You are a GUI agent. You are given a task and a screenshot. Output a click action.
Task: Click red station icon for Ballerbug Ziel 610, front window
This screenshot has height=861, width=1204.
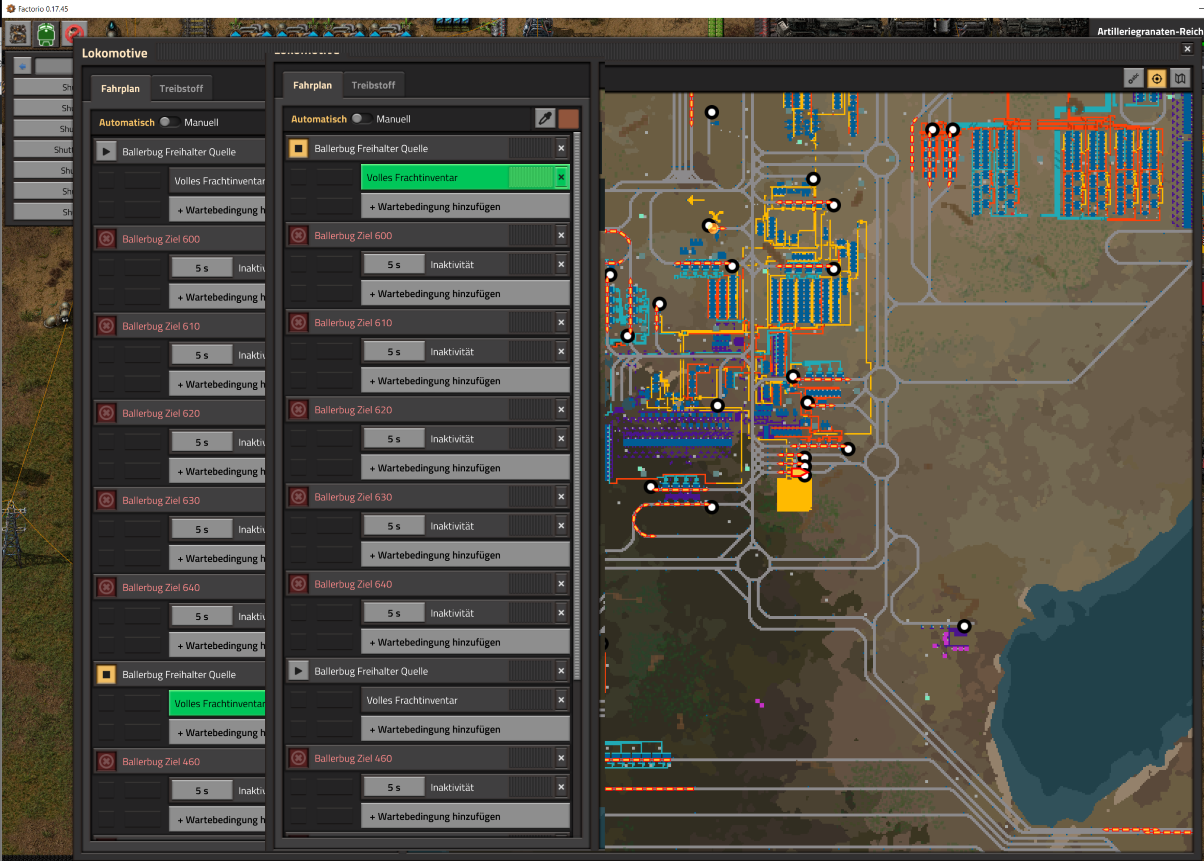(298, 323)
